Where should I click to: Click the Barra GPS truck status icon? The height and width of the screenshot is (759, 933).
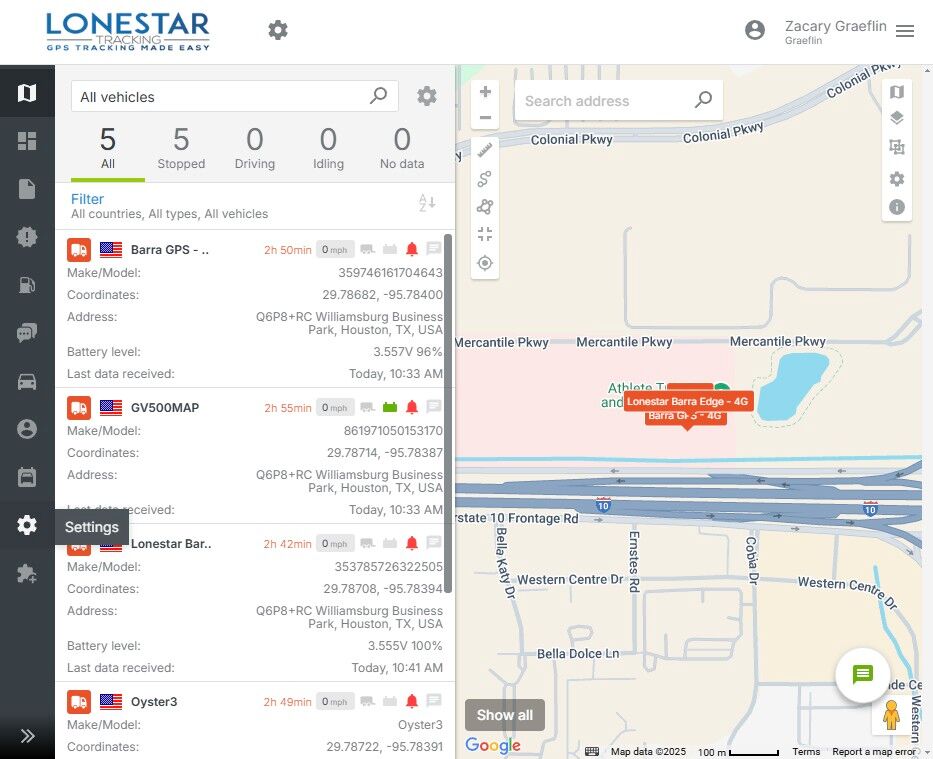coord(79,250)
